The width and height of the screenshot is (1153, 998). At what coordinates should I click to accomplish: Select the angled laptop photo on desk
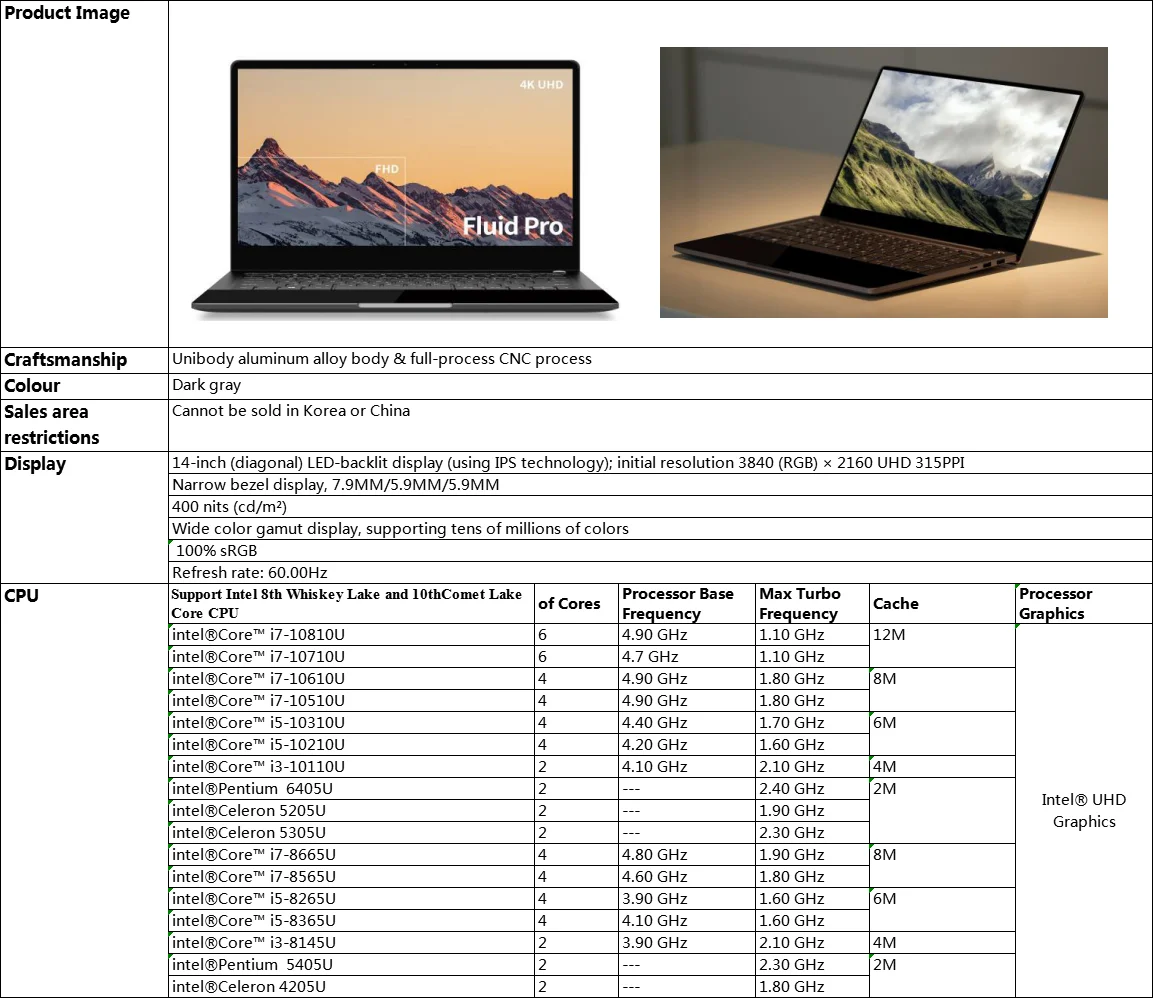click(883, 182)
